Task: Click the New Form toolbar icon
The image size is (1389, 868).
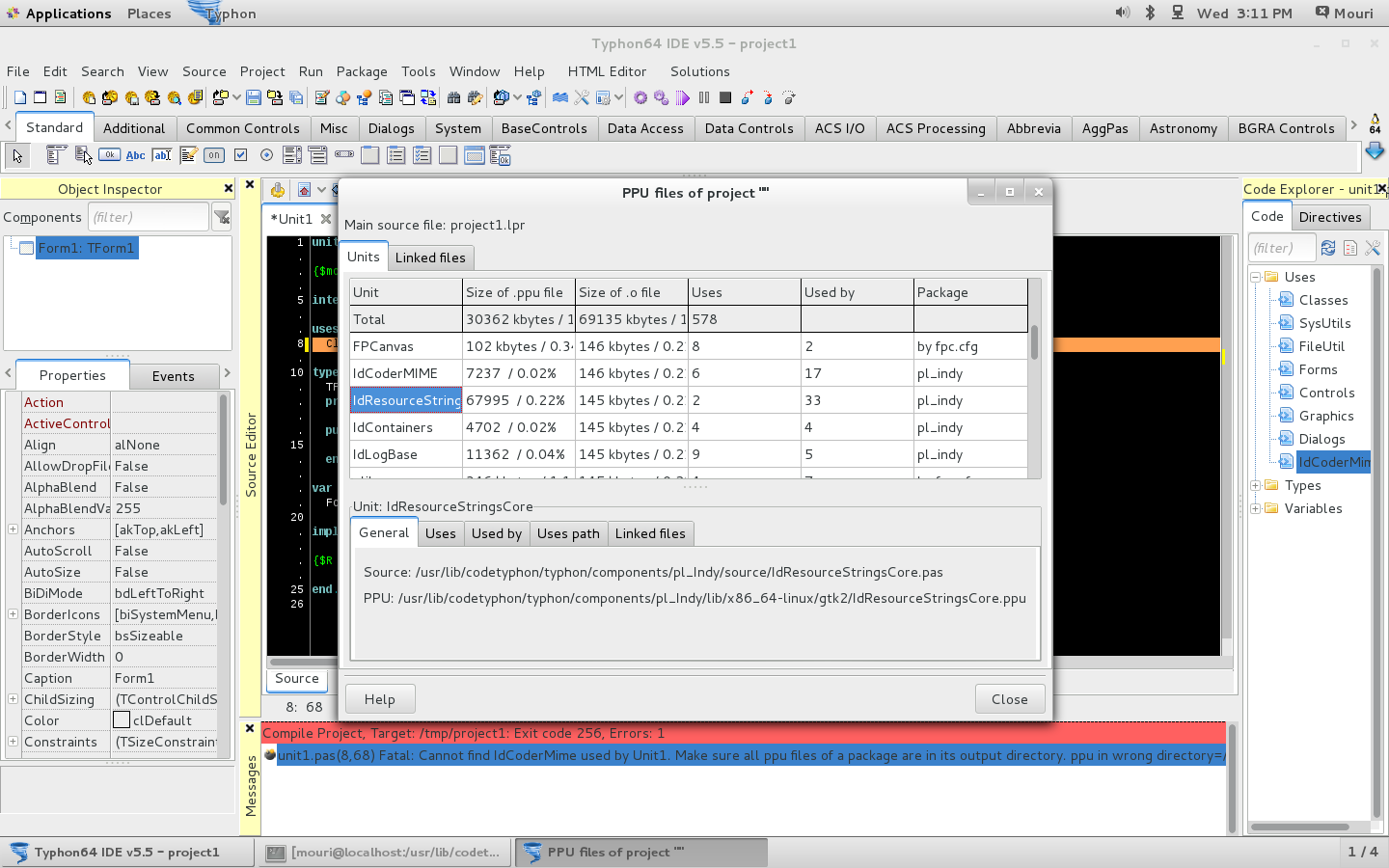Action: coord(41,97)
